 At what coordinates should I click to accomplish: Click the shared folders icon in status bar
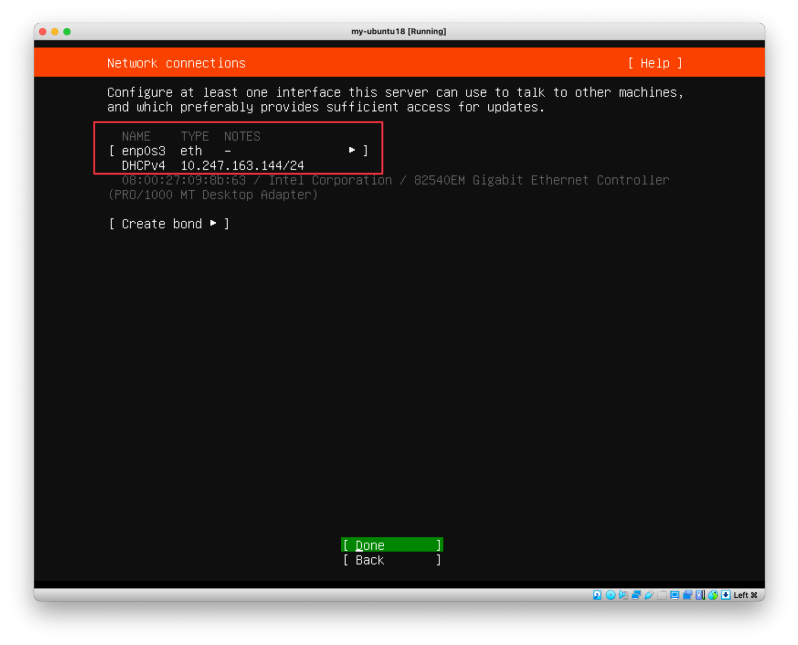[x=662, y=595]
